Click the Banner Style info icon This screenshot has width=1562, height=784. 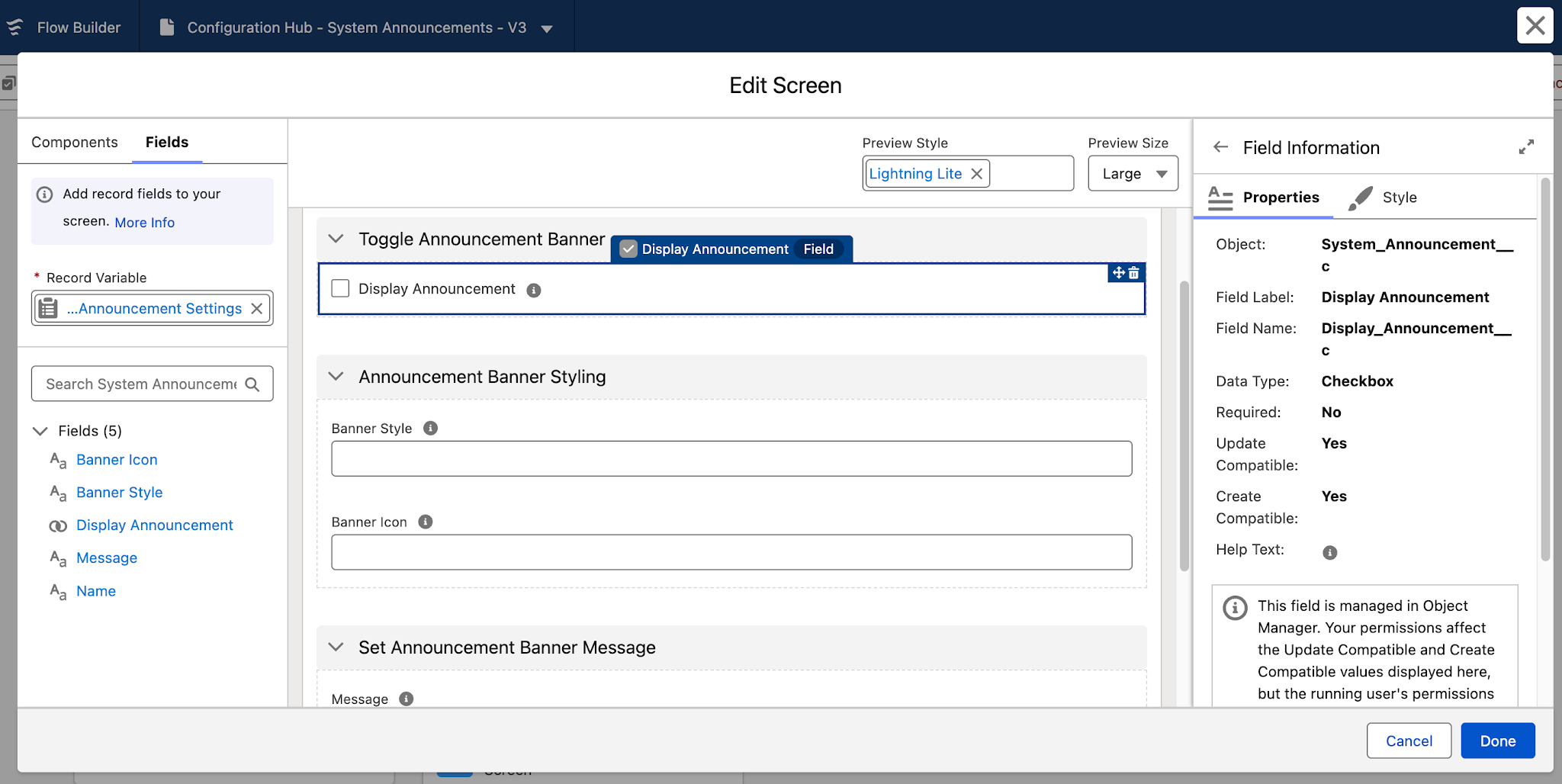pos(430,428)
